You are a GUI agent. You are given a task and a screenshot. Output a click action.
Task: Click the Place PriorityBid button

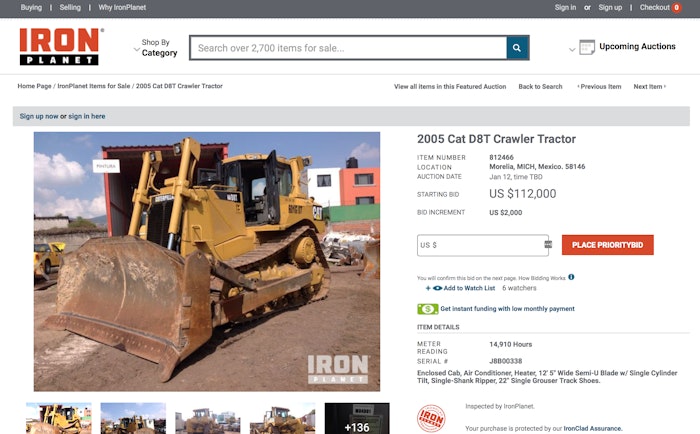point(608,245)
